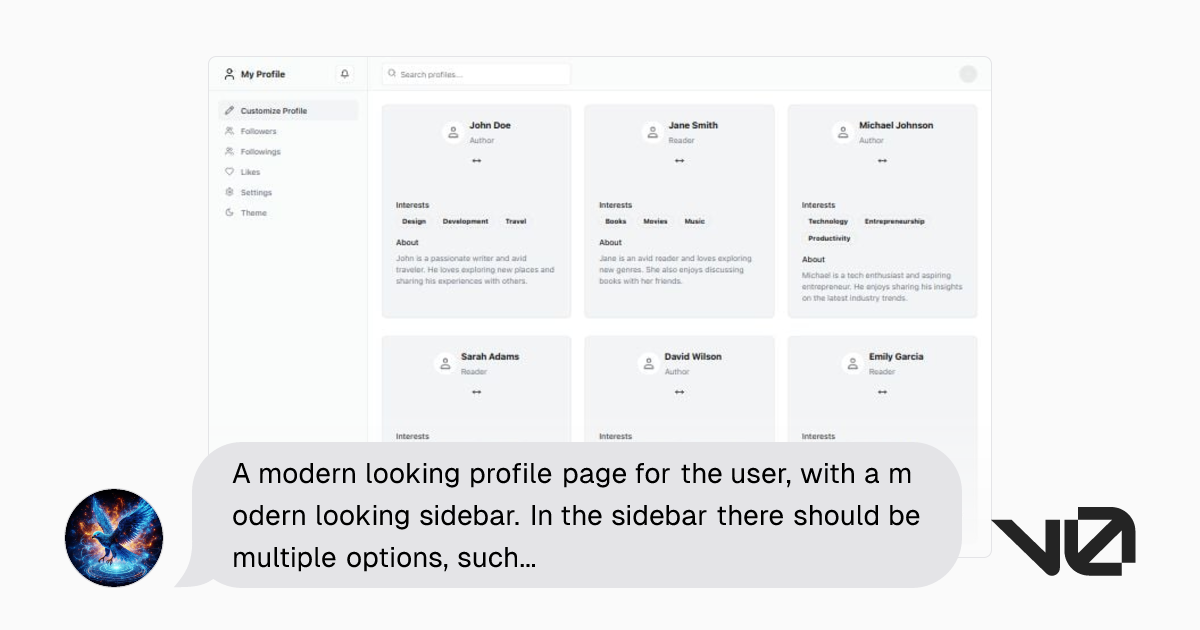Select the pencil icon next to Customize Profile

pos(231,110)
